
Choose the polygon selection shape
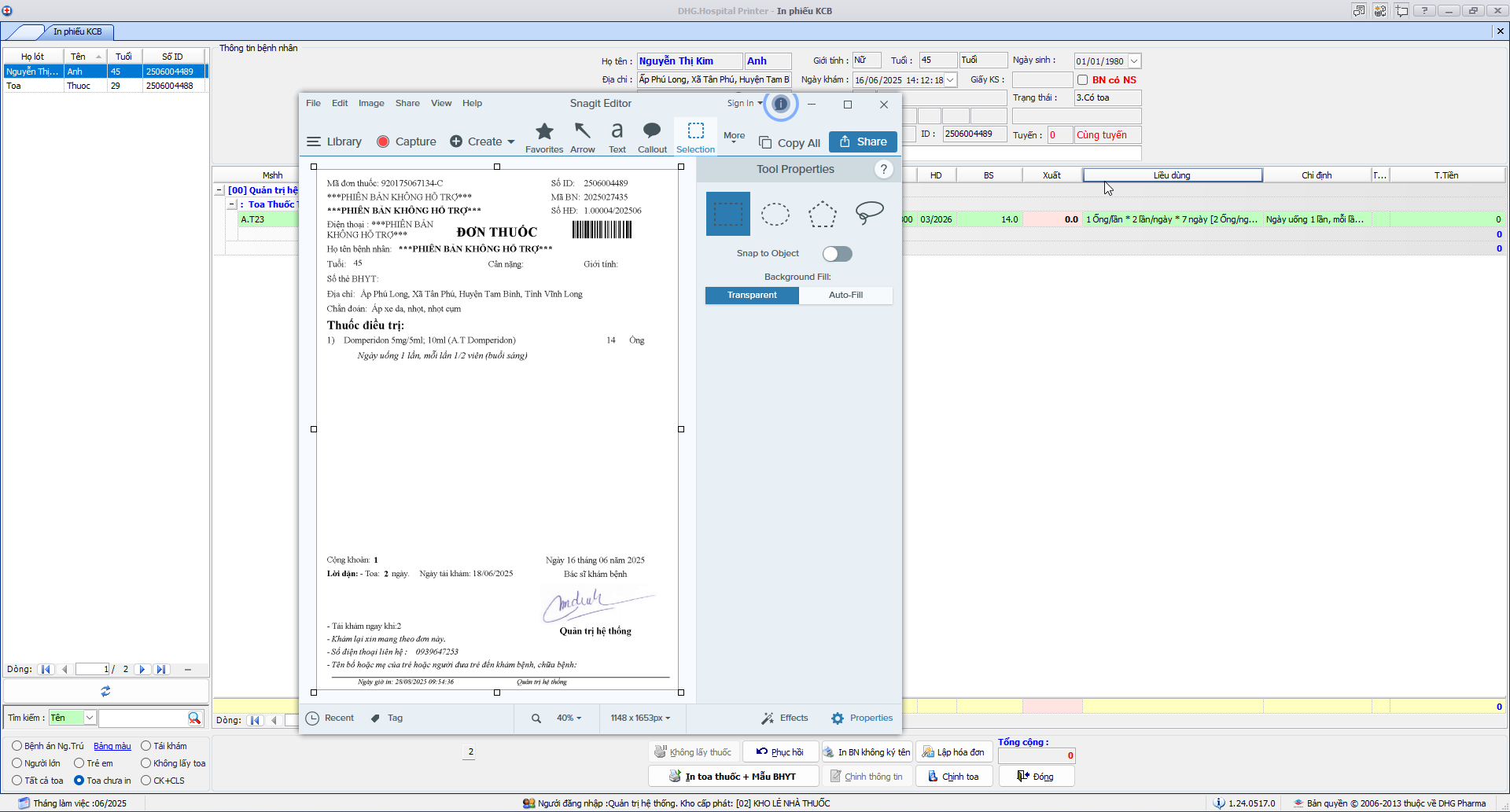click(823, 214)
